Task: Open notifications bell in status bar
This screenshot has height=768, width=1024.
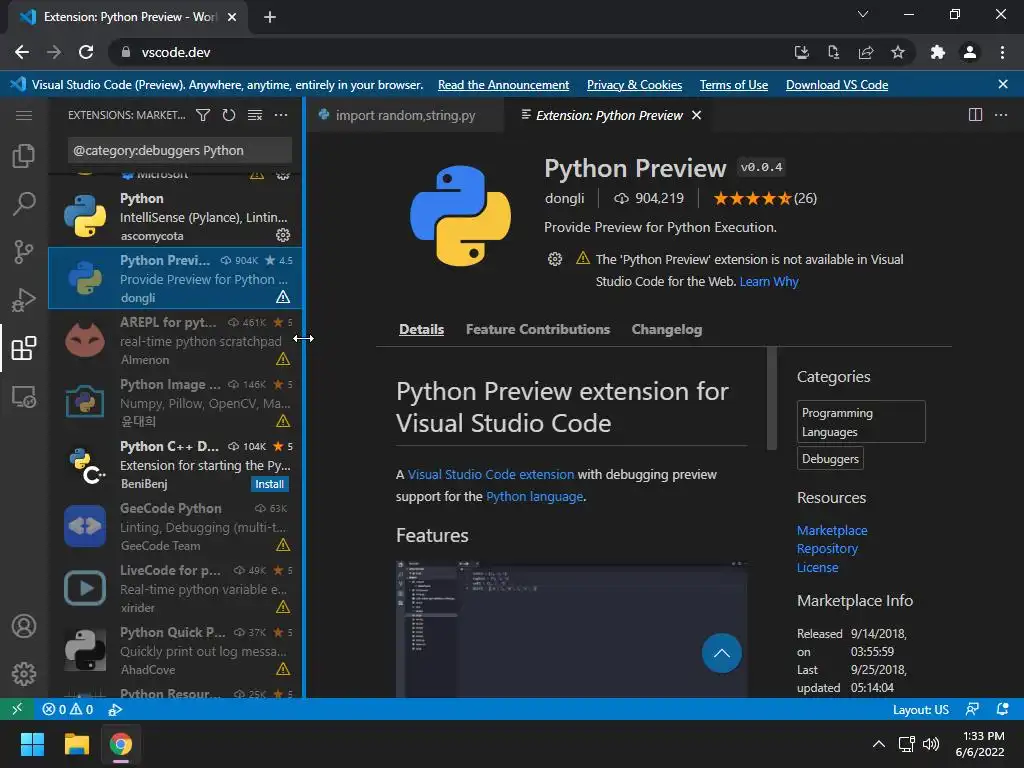Action: (1002, 709)
